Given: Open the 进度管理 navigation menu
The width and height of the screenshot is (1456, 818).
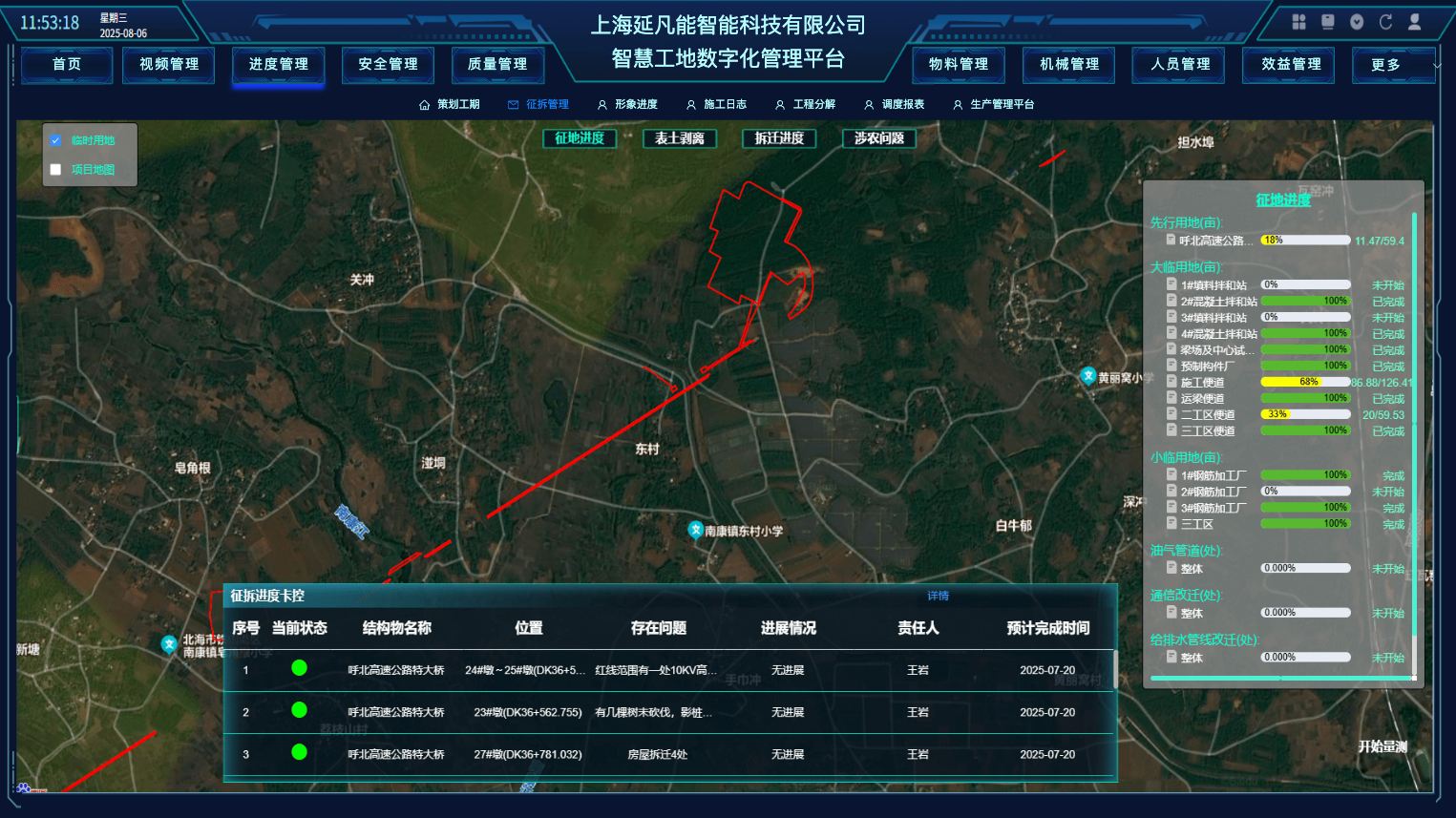Looking at the screenshot, I should tap(279, 65).
